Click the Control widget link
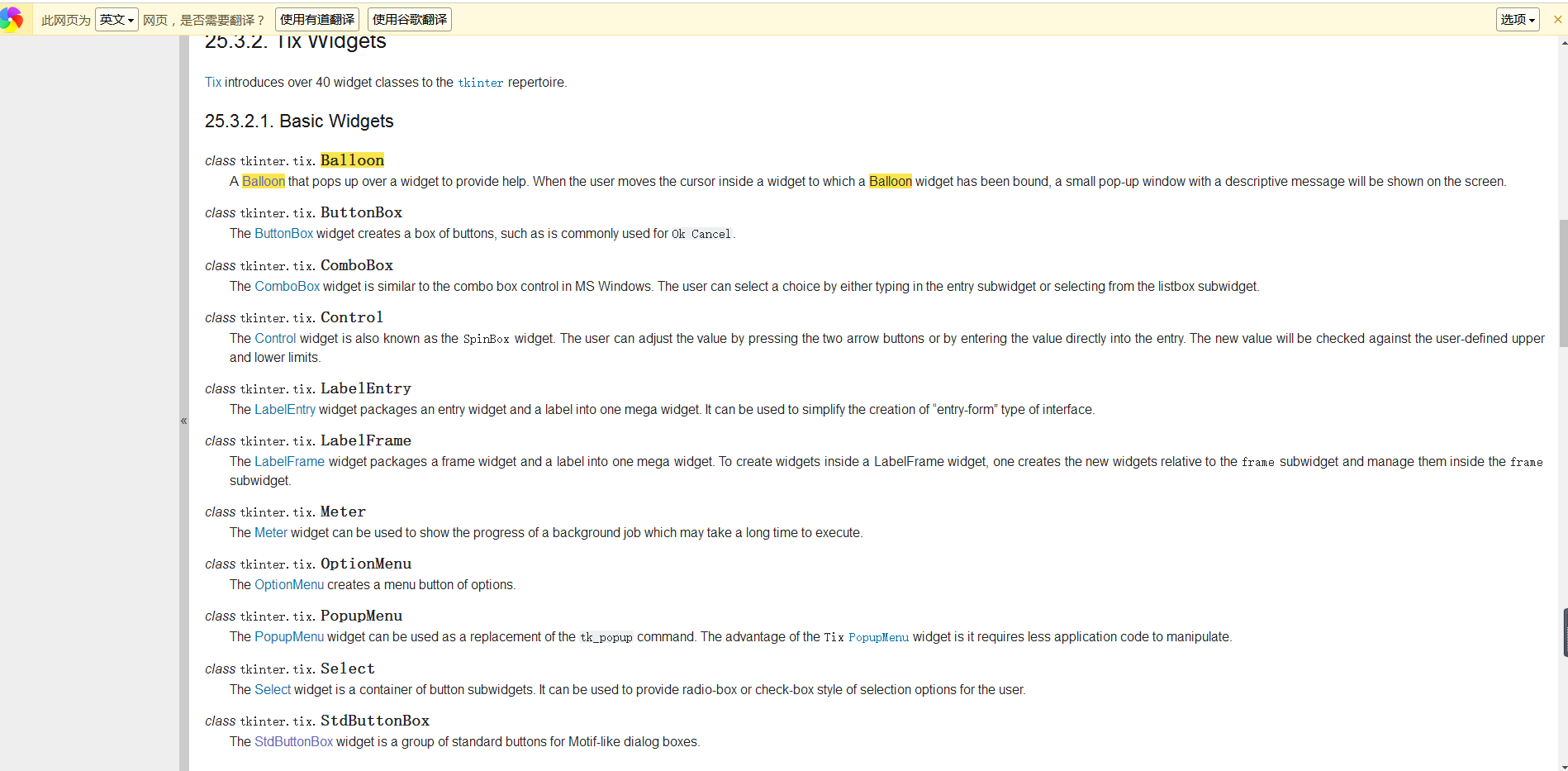Screen dimensions: 1568x771 (x=275, y=339)
